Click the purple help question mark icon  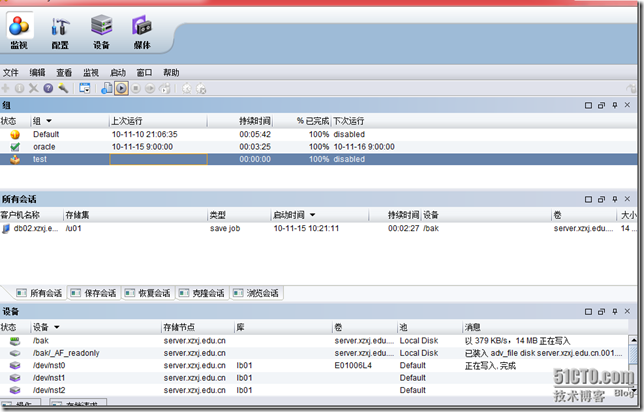tap(48, 88)
